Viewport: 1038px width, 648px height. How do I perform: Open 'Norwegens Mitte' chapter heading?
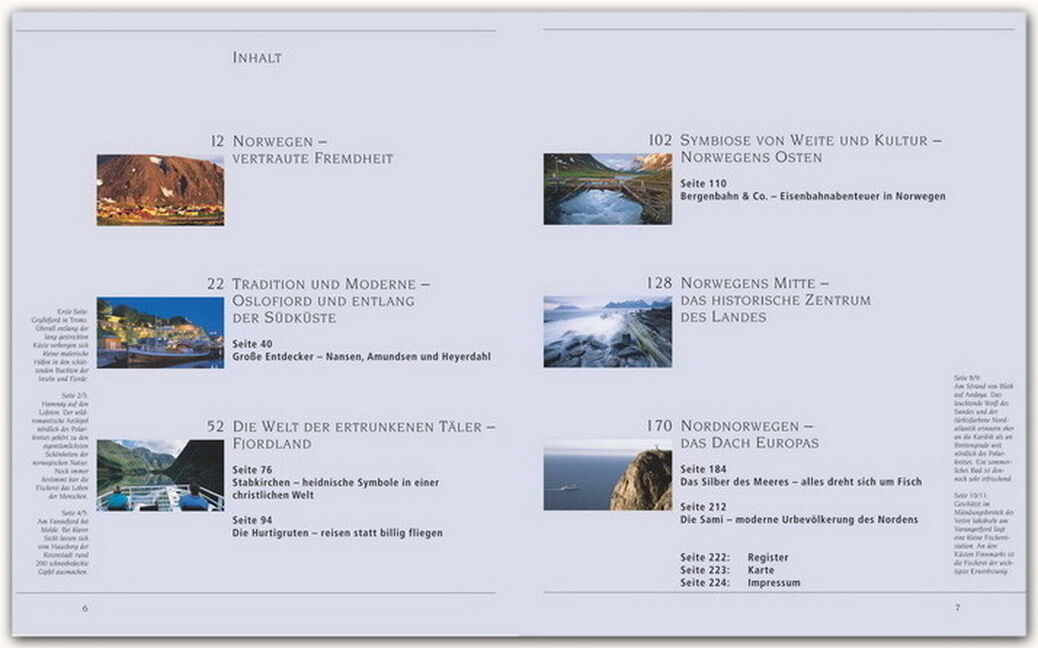tap(775, 300)
